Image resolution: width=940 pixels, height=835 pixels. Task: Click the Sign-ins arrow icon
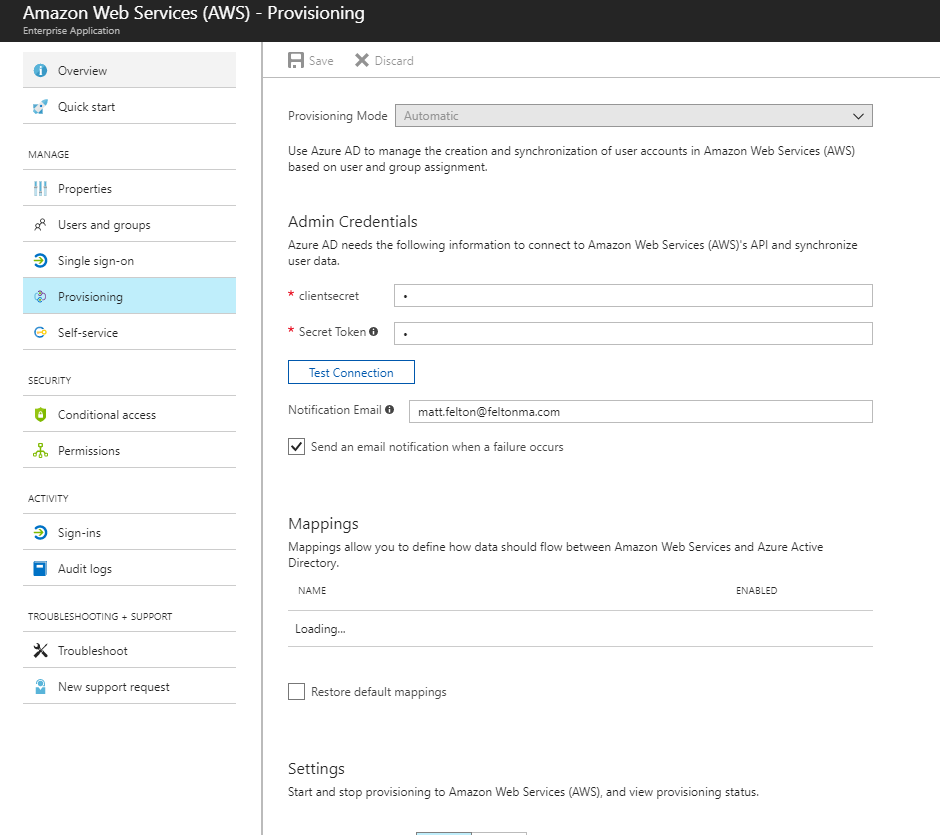click(x=40, y=533)
